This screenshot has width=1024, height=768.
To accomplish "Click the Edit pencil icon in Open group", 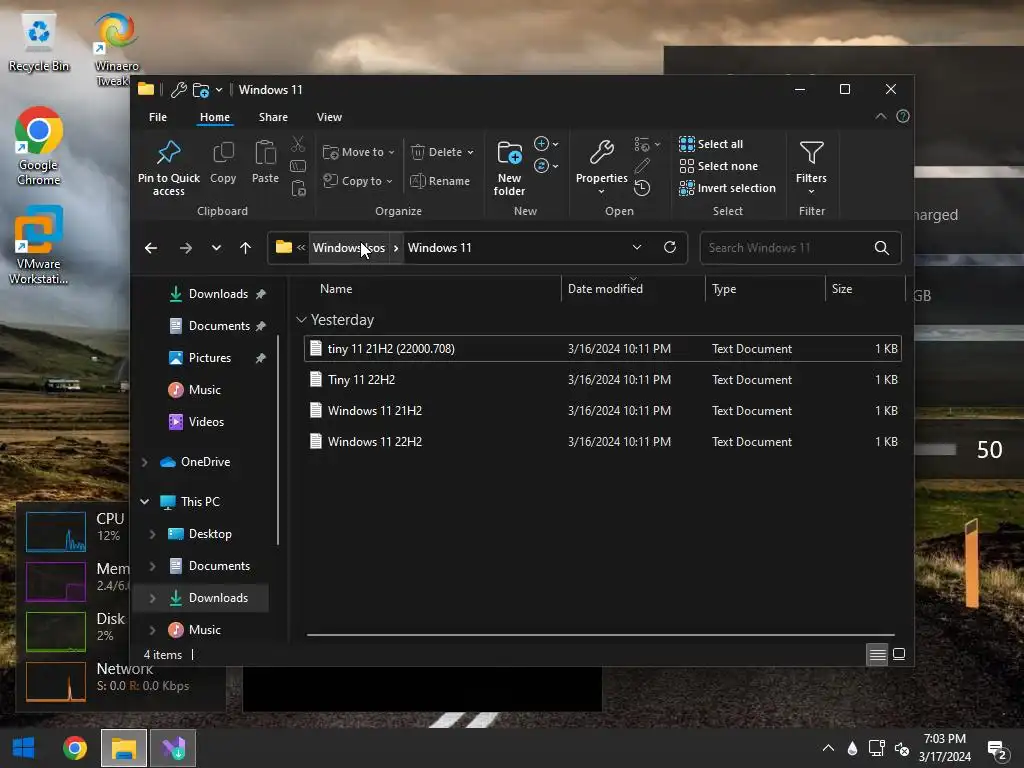I will (x=642, y=166).
